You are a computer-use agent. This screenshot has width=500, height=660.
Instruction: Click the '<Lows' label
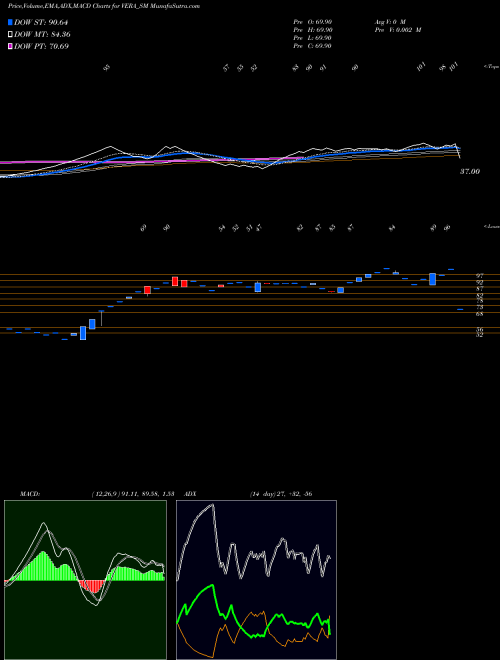click(492, 227)
